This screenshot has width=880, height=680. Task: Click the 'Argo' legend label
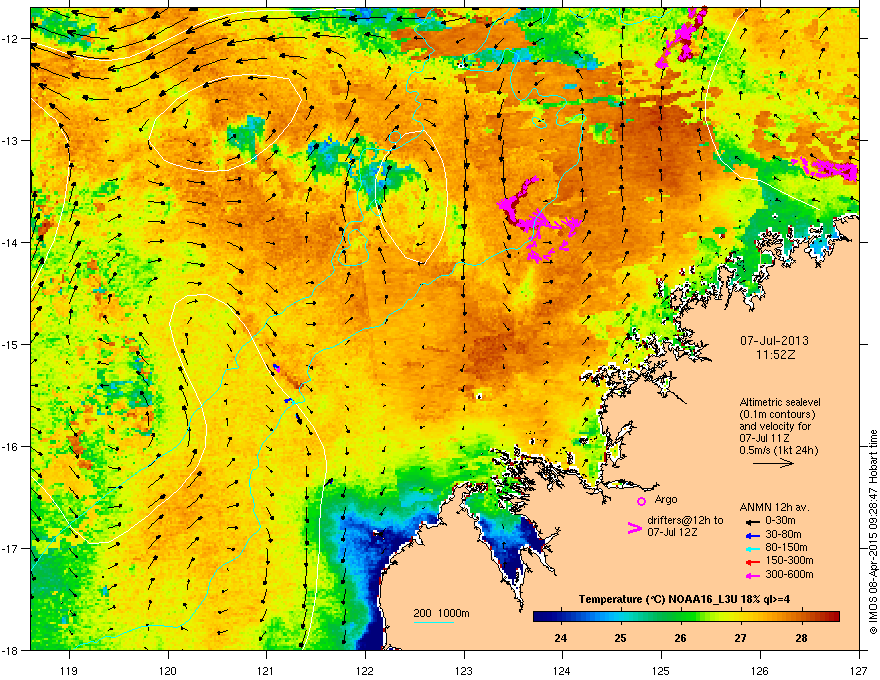pyautogui.click(x=666, y=499)
